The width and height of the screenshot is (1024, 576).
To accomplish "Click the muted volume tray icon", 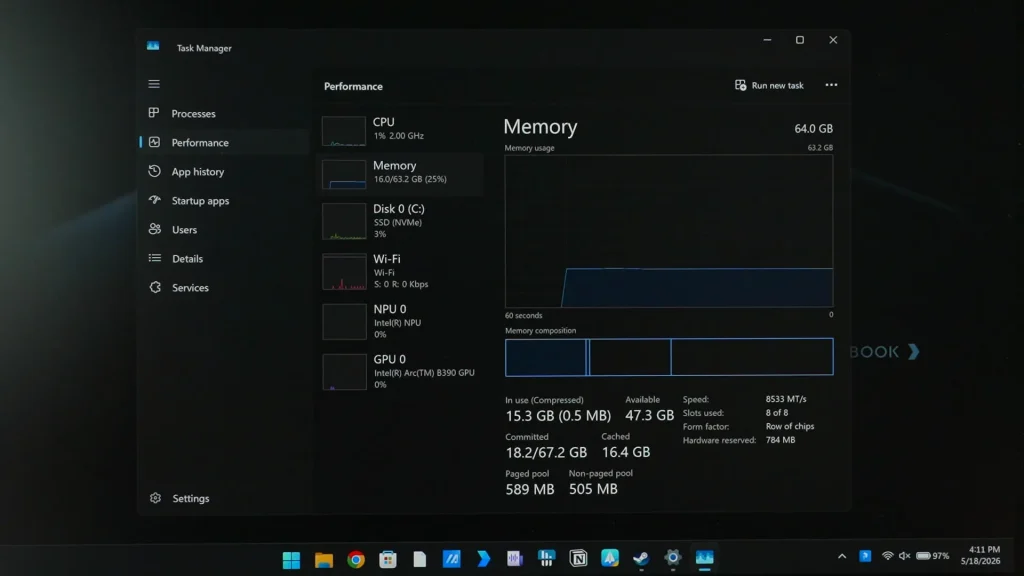I will 904,556.
